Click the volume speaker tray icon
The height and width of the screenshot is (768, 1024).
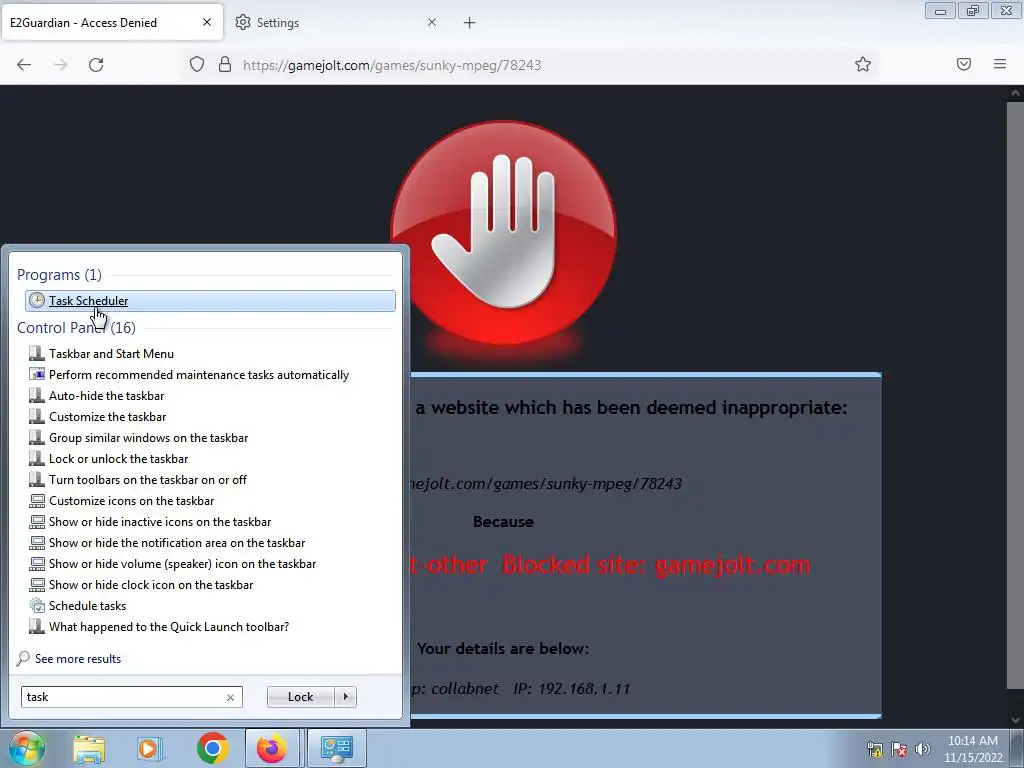[x=923, y=749]
